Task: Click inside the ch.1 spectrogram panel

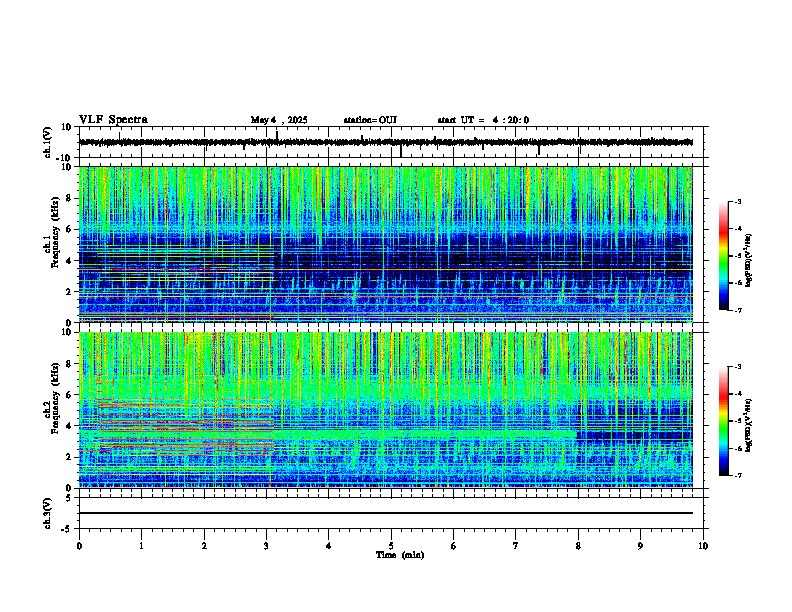Action: pos(385,244)
